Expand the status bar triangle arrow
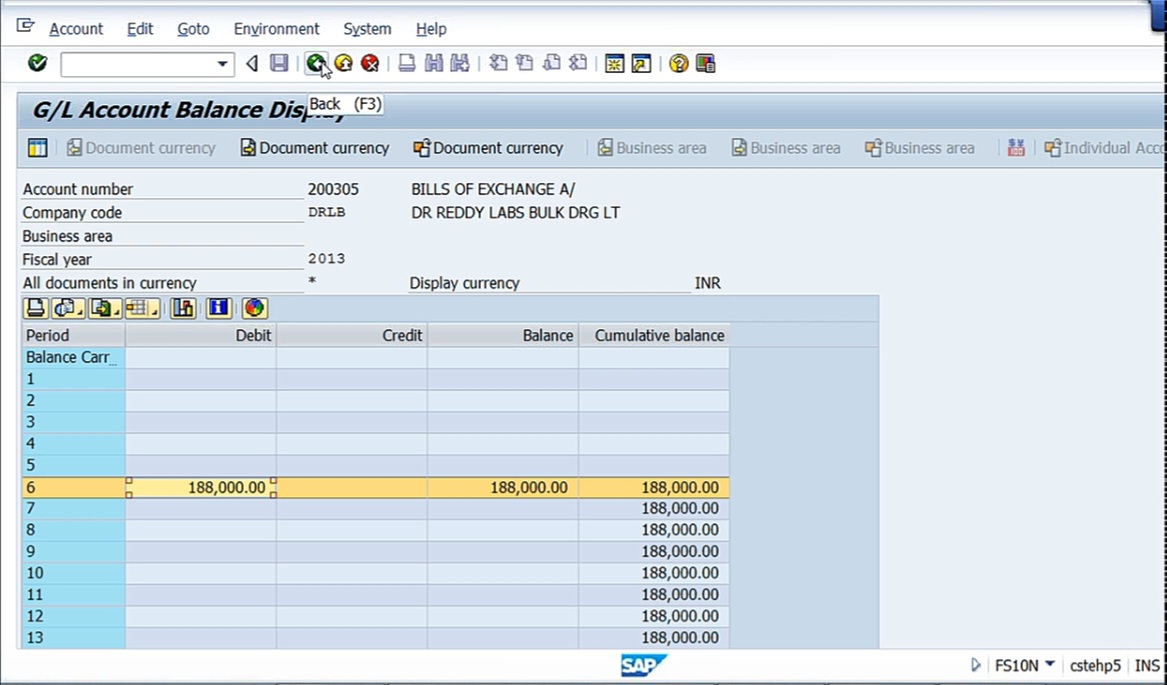 [x=976, y=665]
